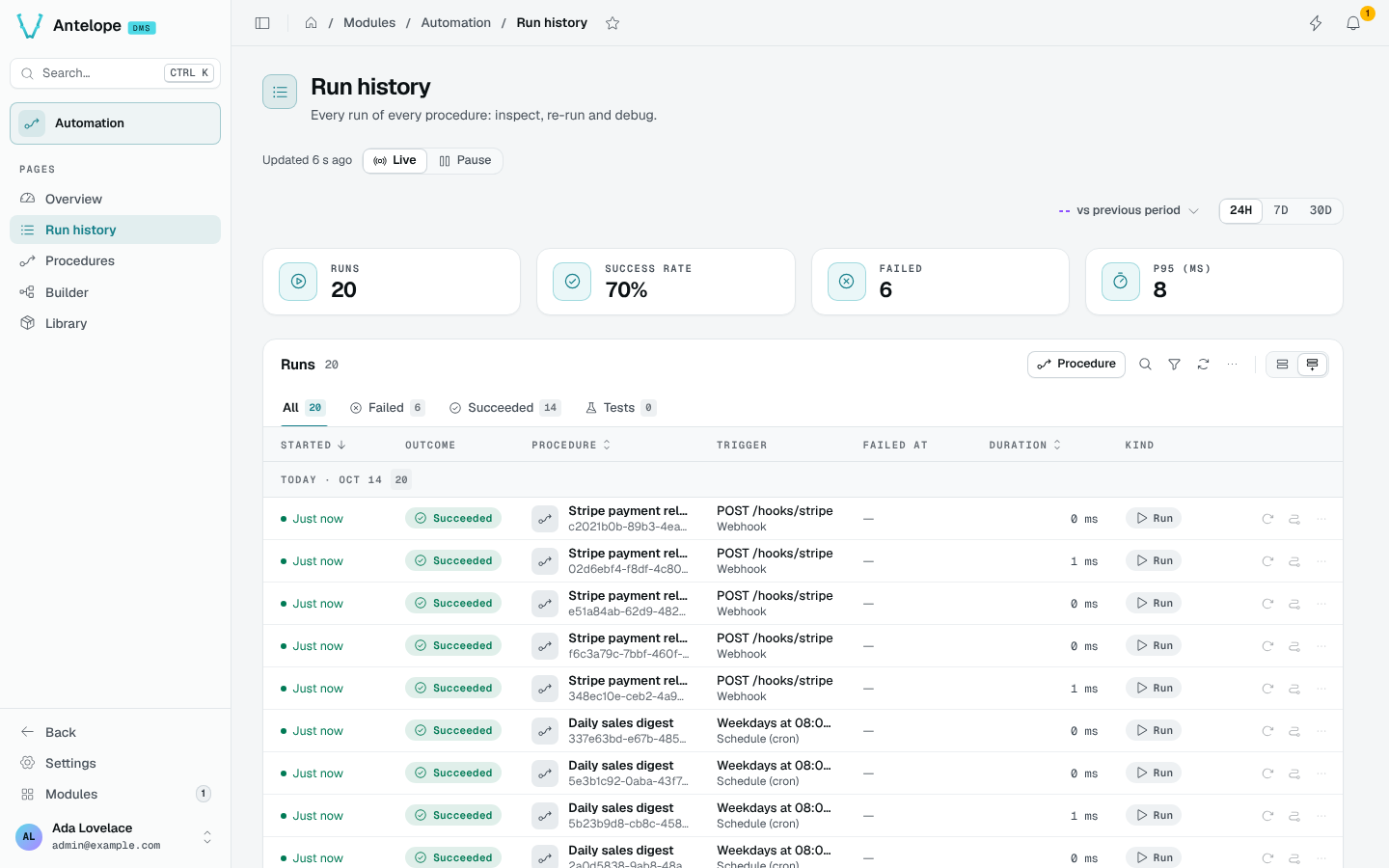Star the Run history page
Viewport: 1389px width, 868px height.
pos(613,23)
